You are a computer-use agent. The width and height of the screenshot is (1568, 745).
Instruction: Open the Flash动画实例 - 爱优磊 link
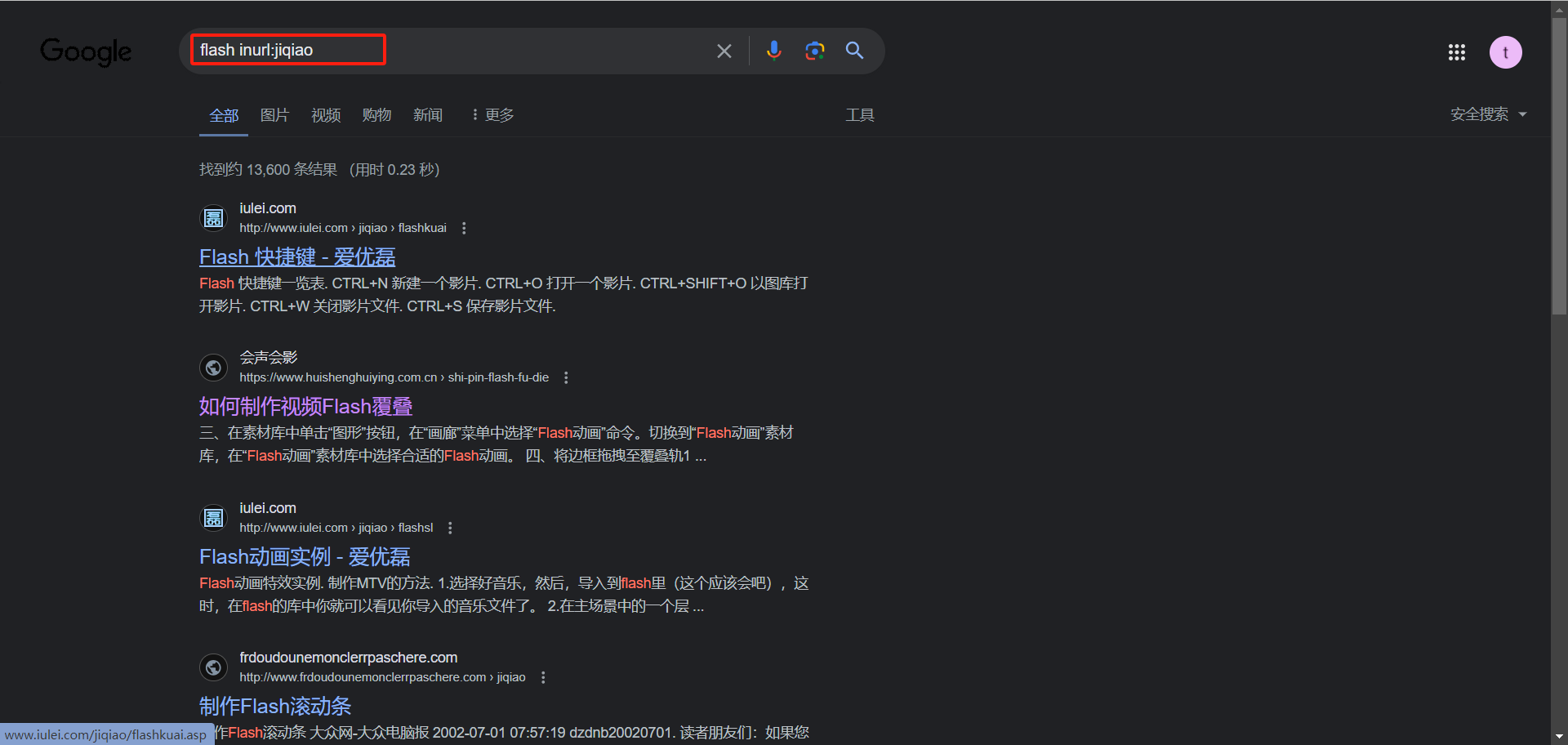point(305,556)
